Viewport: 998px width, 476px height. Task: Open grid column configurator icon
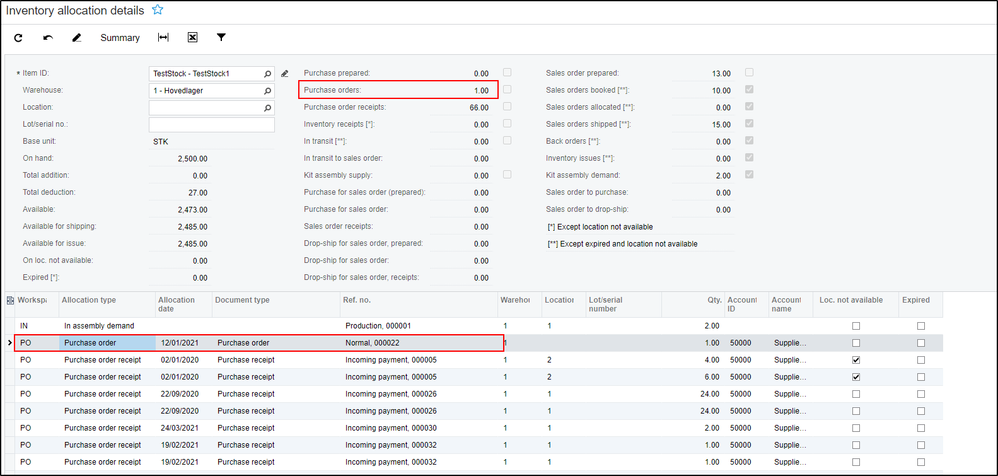[x=10, y=300]
